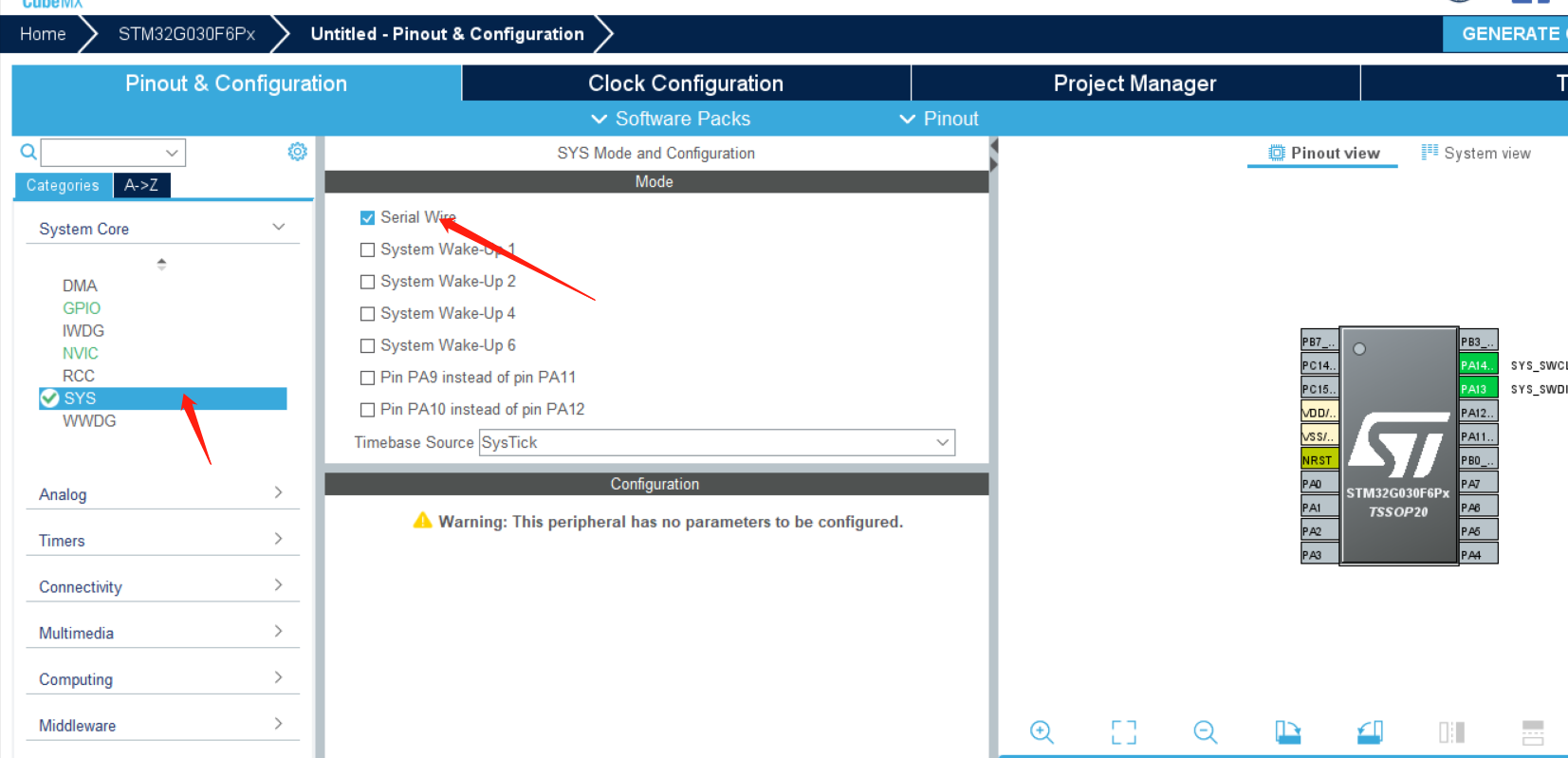
Task: Switch to the A->Z list tab
Action: (141, 185)
